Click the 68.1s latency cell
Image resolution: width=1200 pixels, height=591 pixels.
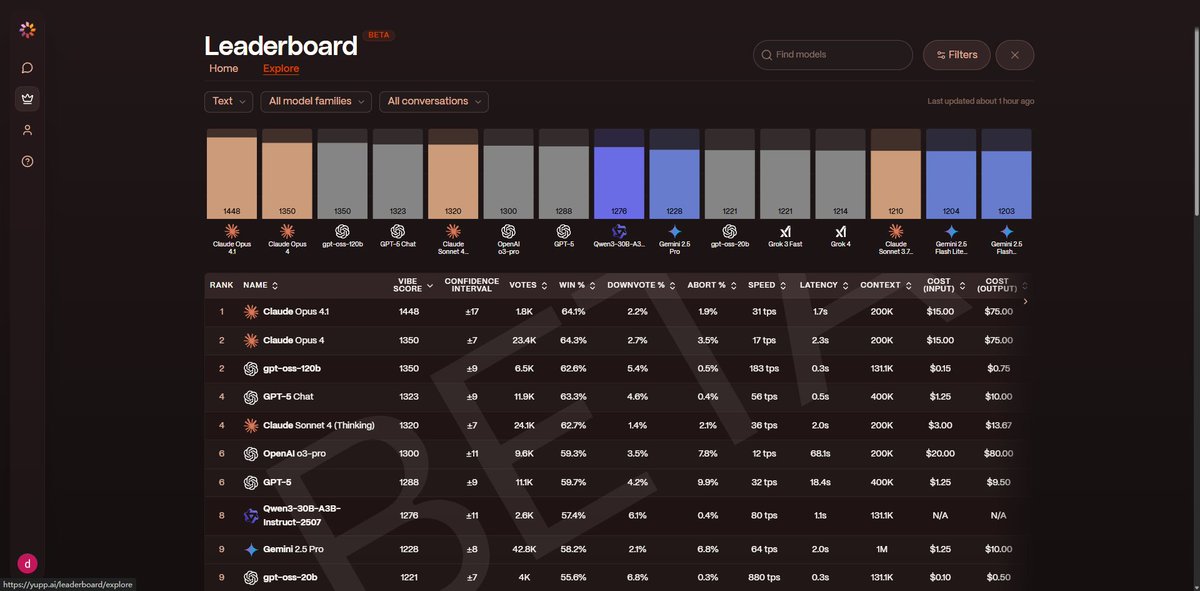coord(820,454)
